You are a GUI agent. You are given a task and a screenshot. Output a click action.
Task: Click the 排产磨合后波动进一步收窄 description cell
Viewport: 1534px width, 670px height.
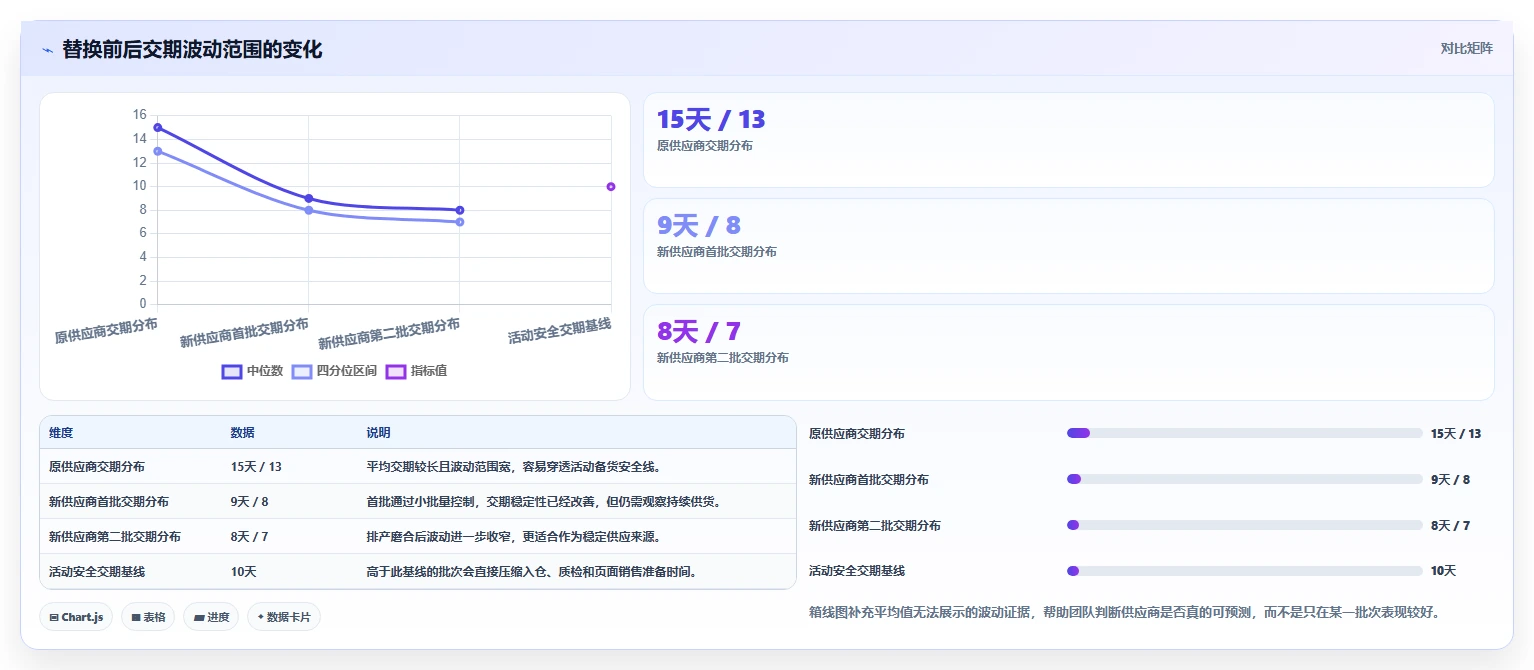[x=513, y=537]
